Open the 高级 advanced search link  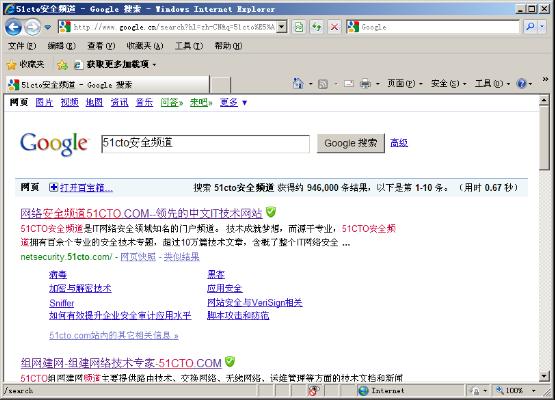[399, 143]
